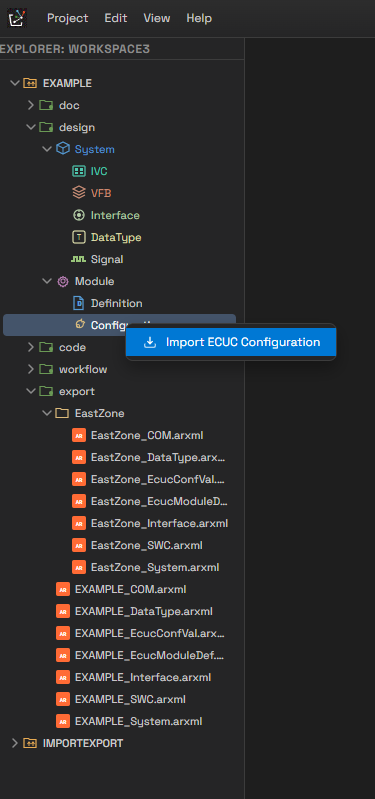
Task: Click the design folder icon
Action: tap(46, 127)
